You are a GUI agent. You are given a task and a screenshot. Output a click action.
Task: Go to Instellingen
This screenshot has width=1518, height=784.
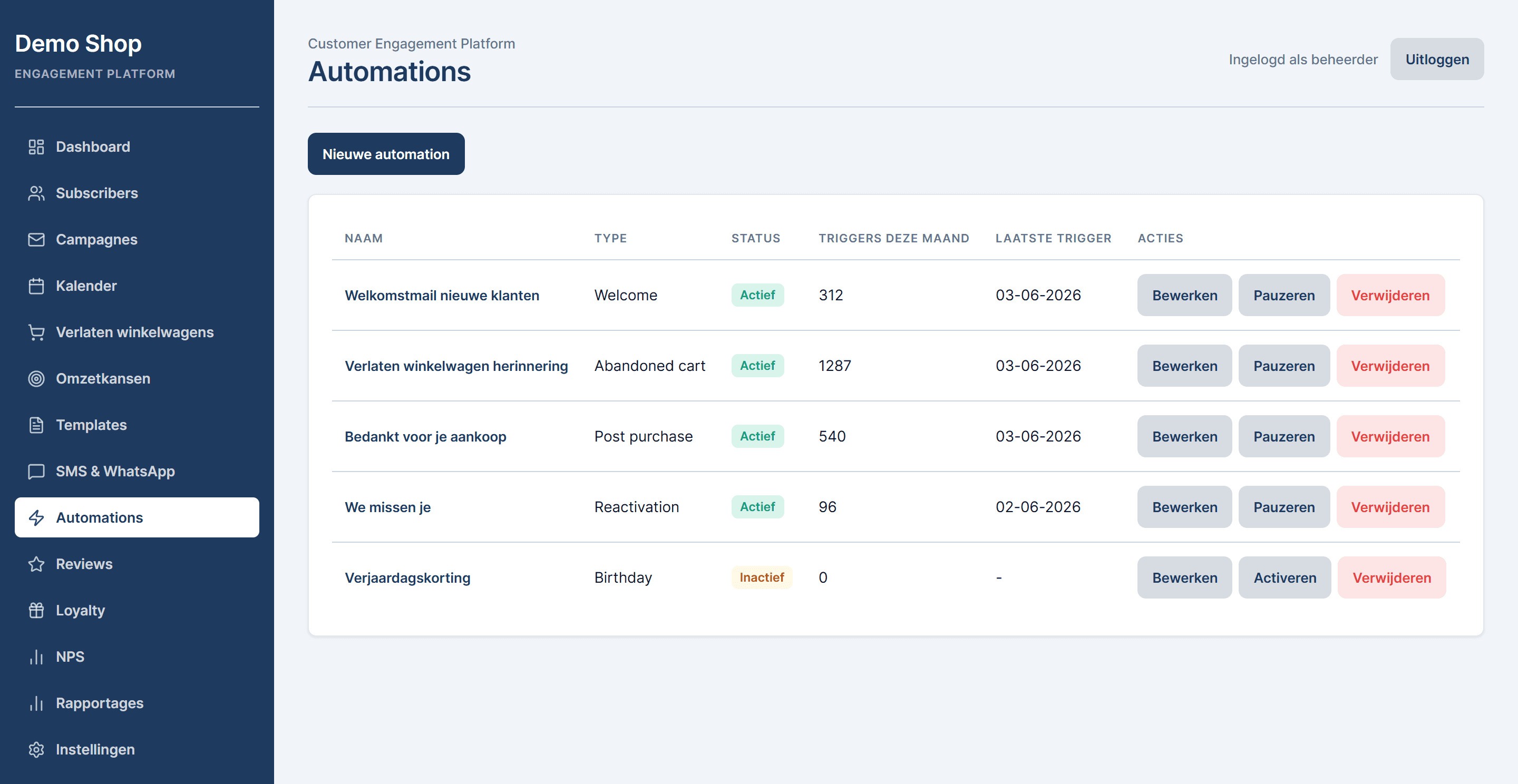coord(137,750)
